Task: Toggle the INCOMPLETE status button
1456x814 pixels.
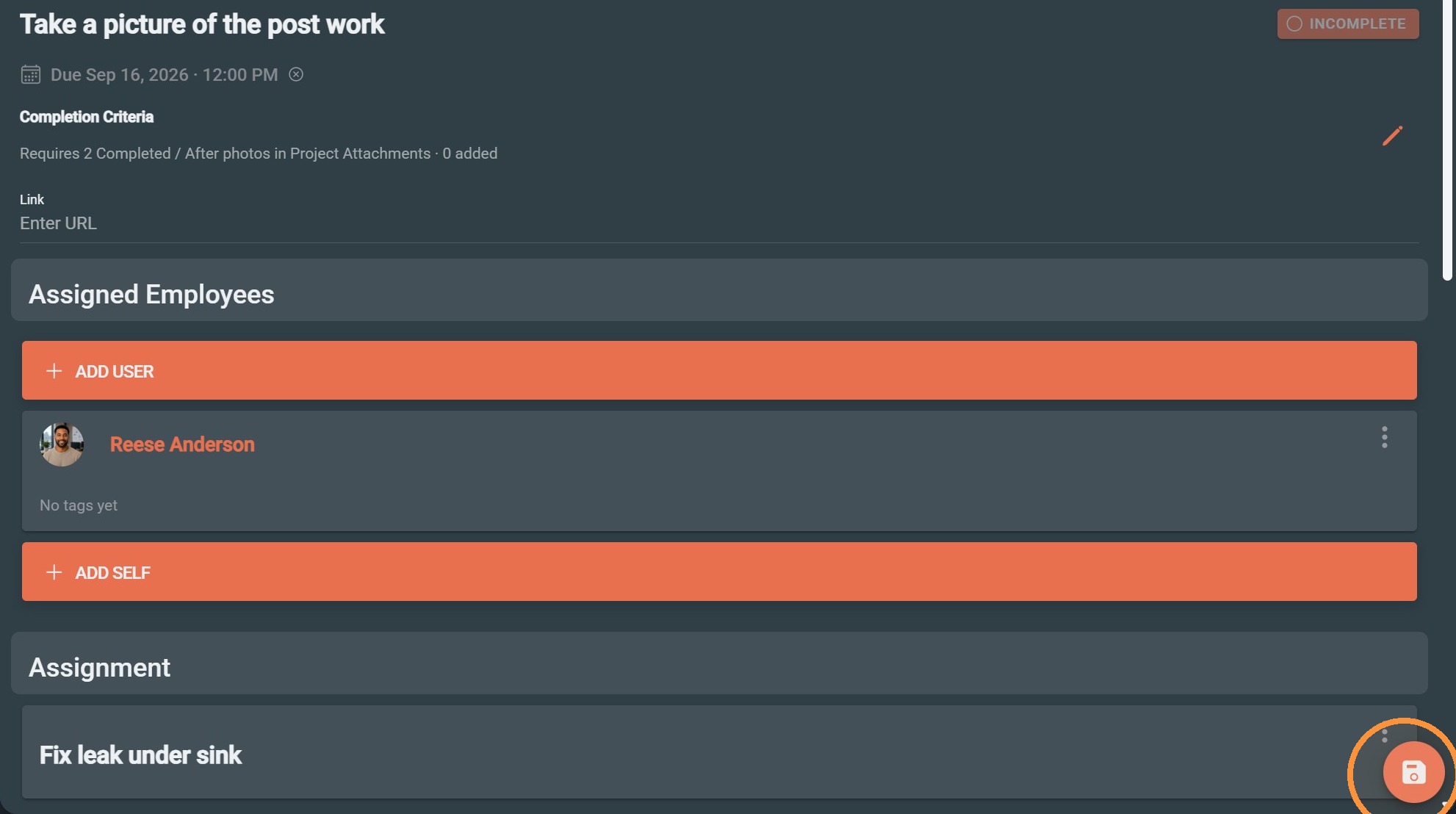Action: [x=1347, y=24]
